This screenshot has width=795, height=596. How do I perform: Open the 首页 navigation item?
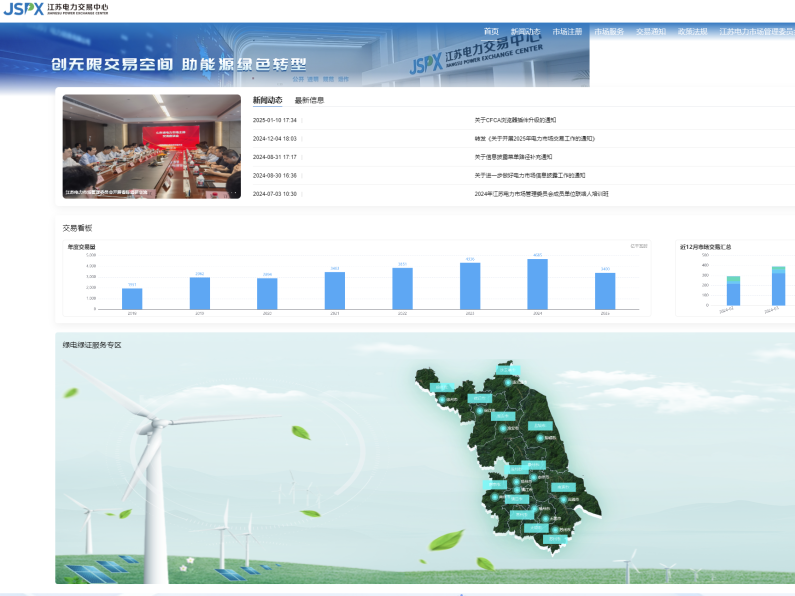click(491, 32)
